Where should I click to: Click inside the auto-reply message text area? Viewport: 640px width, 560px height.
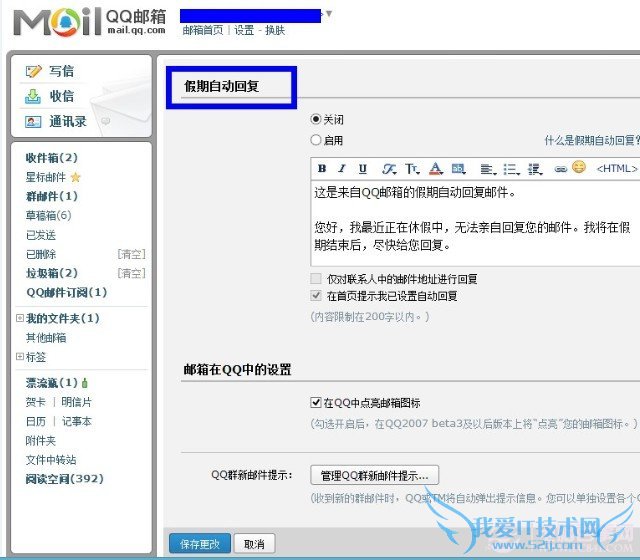(x=475, y=224)
